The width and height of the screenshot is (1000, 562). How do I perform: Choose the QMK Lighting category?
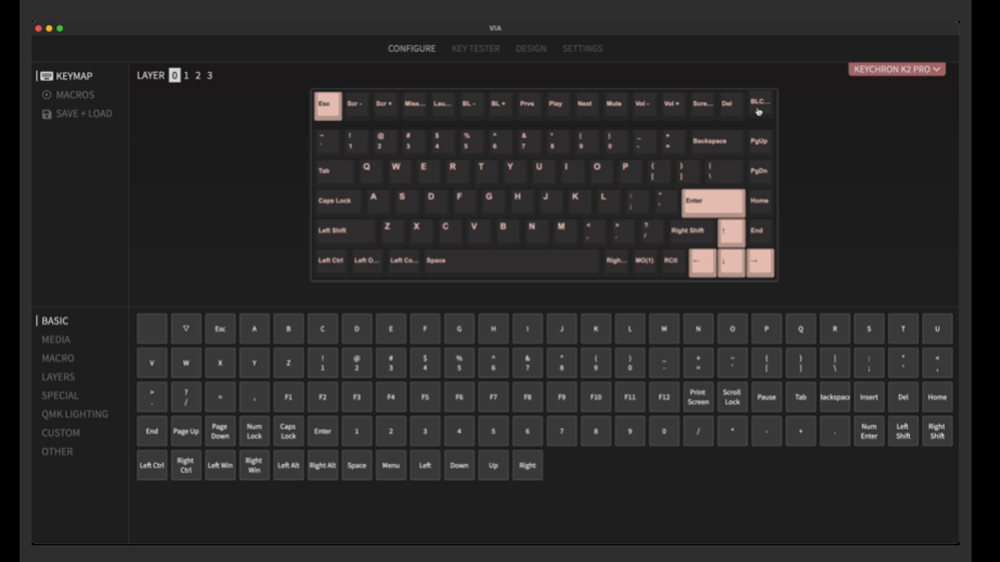75,414
